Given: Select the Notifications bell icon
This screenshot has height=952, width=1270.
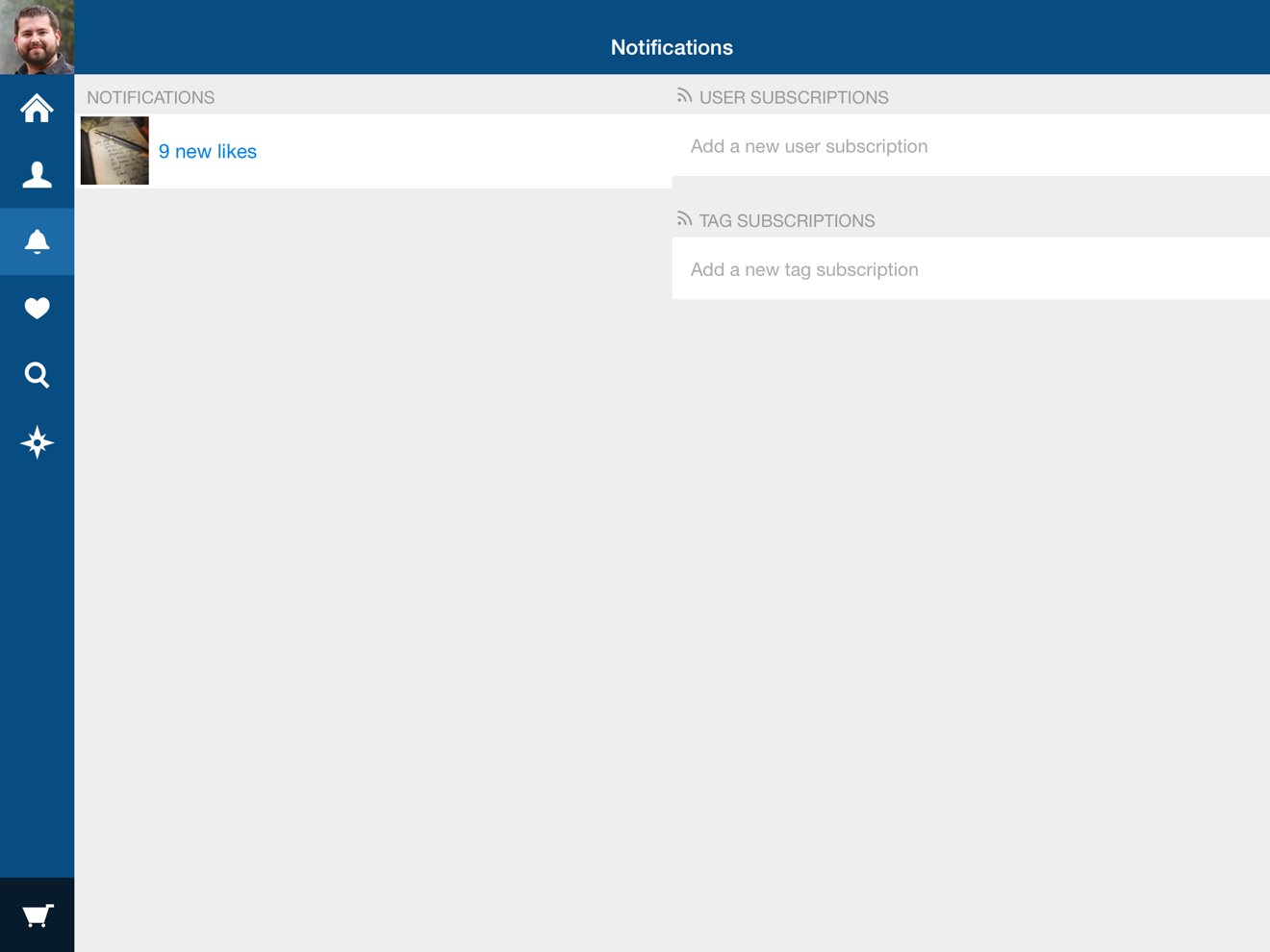Looking at the screenshot, I should coord(37,241).
